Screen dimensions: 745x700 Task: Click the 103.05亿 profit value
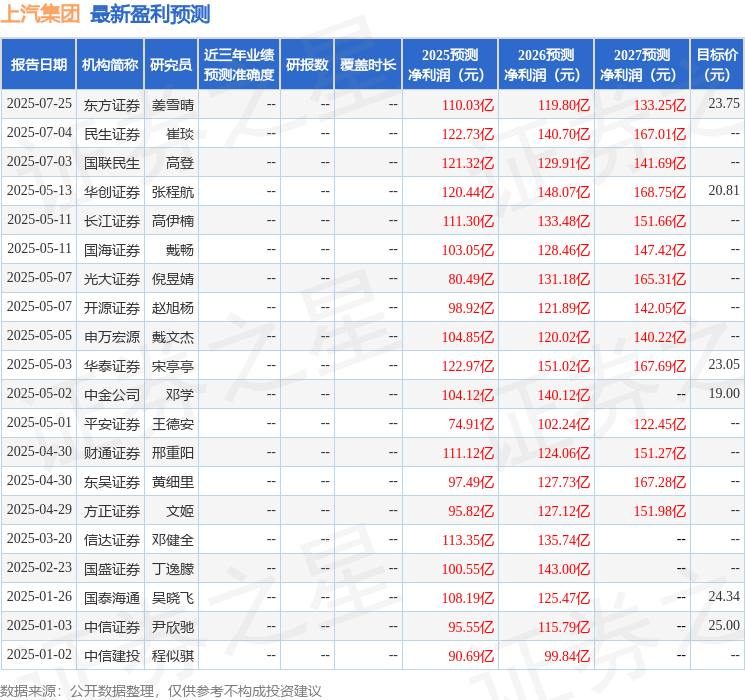click(468, 250)
